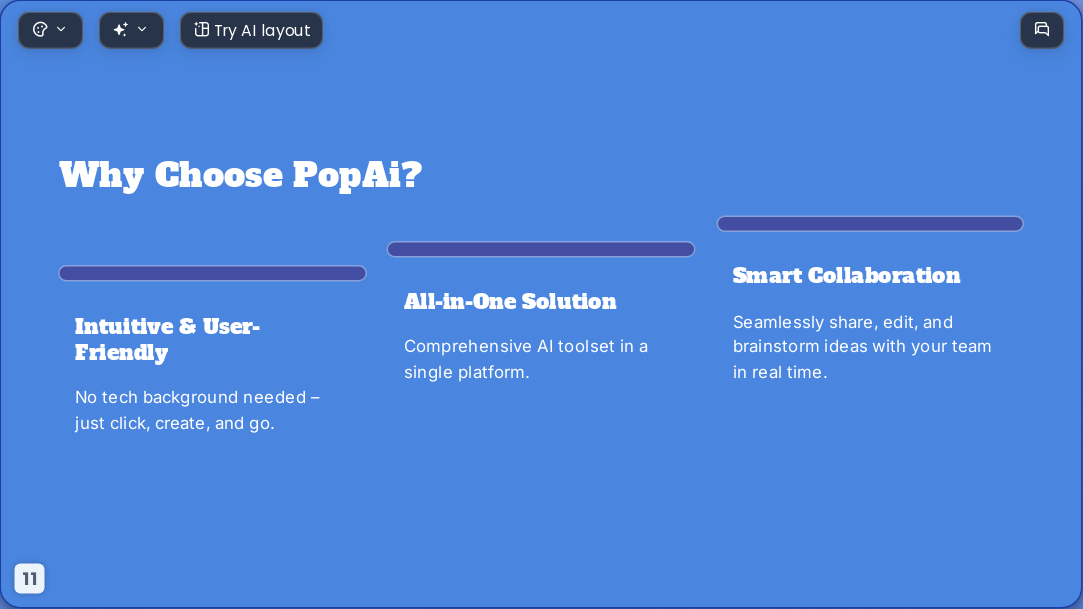Click the Seamlessly share, edit paragraph
Viewport: 1083px width, 609px height.
(x=862, y=347)
